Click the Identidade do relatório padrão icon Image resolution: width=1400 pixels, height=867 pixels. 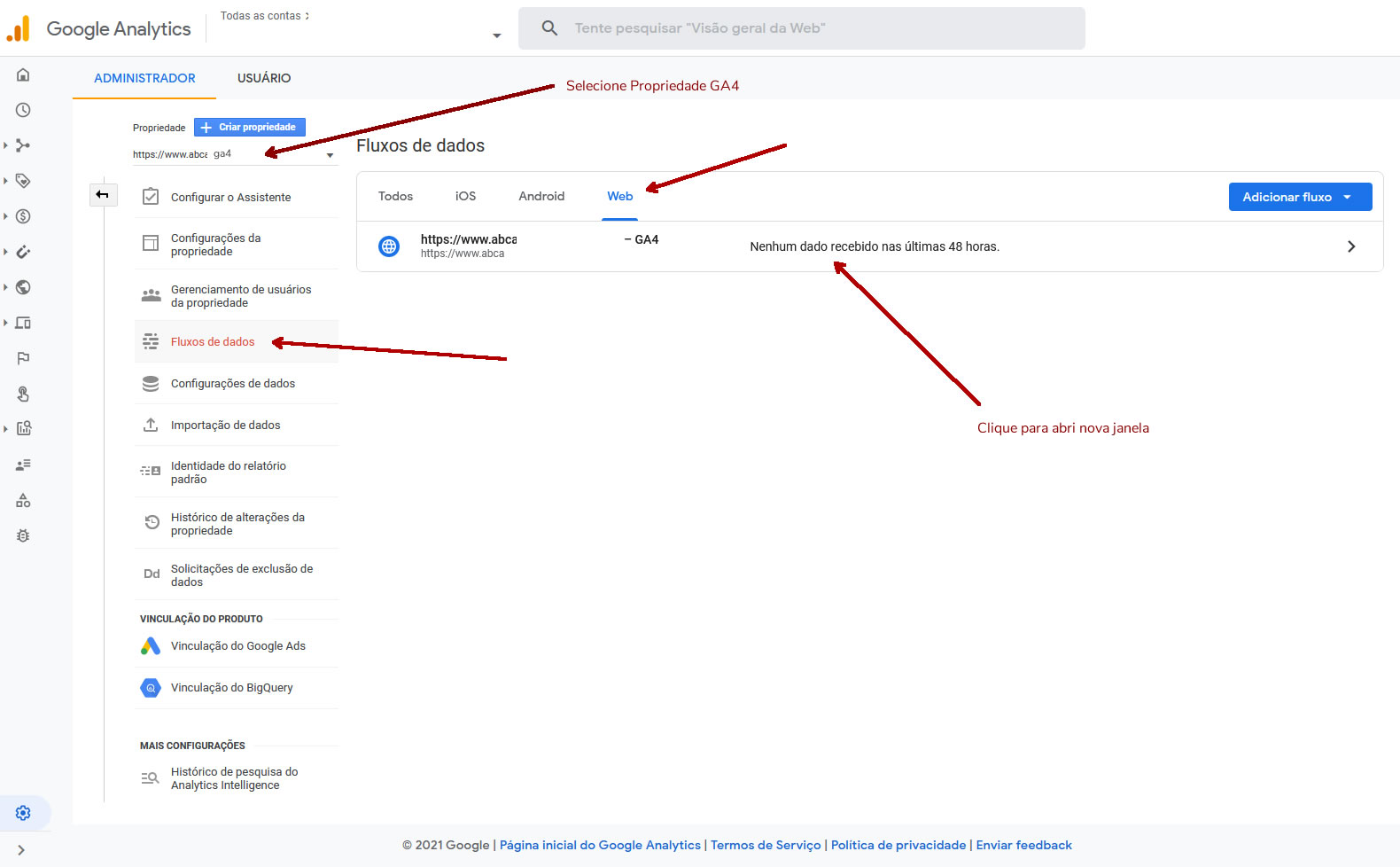[151, 472]
